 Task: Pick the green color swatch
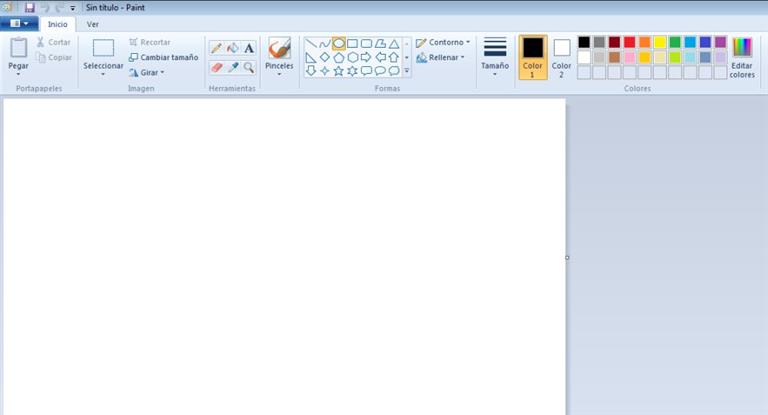[x=675, y=42]
